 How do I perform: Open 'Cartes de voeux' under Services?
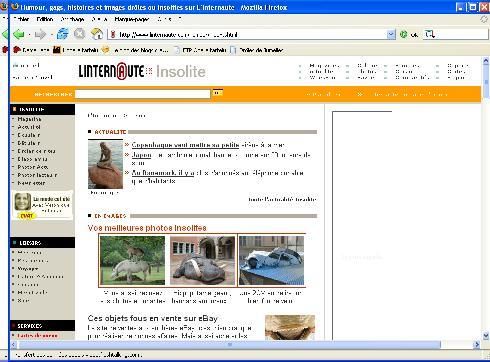click(37, 335)
